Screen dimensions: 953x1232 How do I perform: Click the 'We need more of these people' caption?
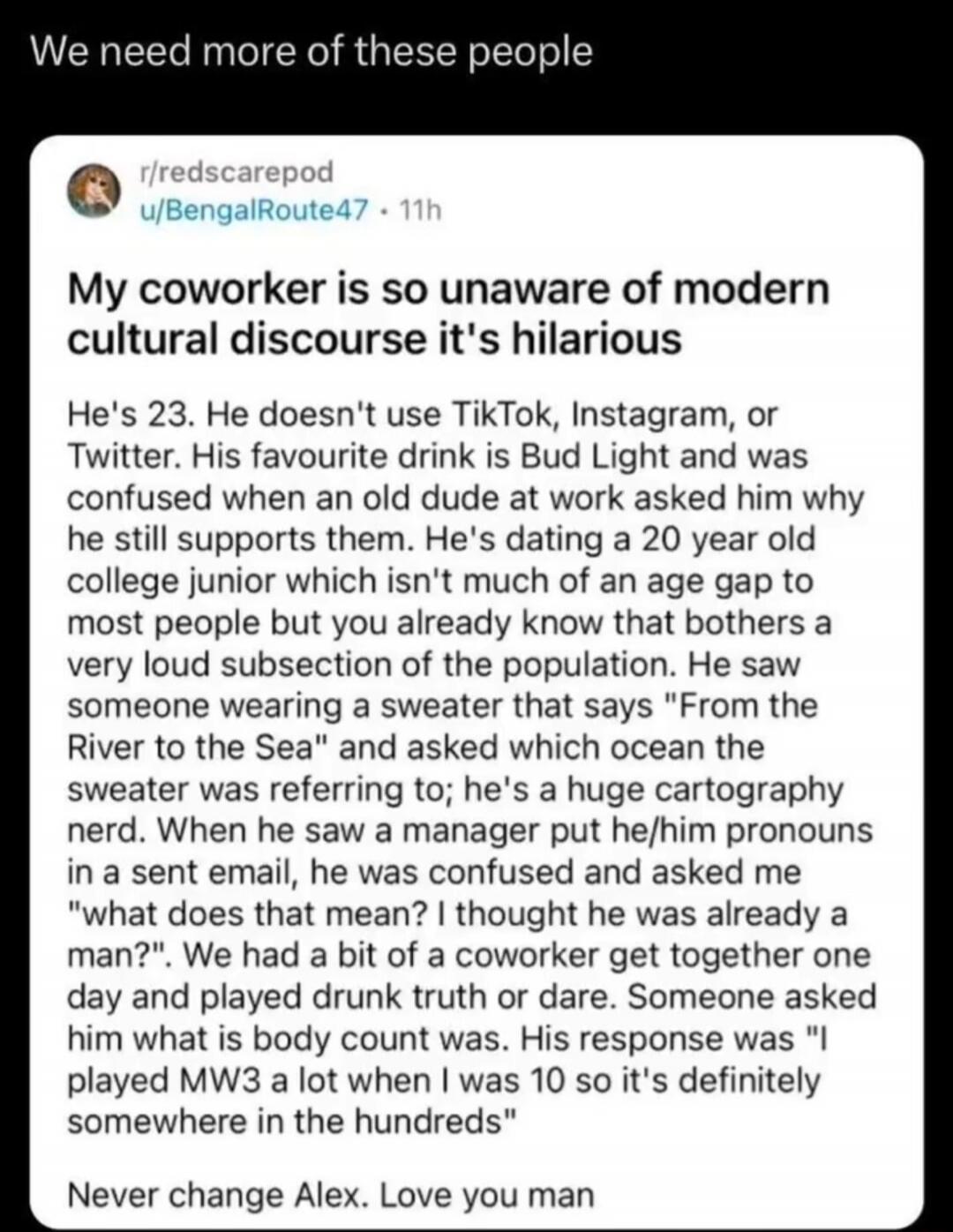[311, 52]
